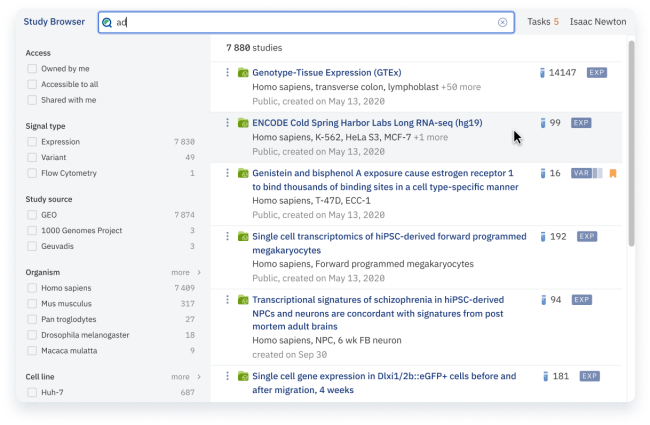
Task: Click the EXP badge on the schizophrenia study
Action: 581,300
